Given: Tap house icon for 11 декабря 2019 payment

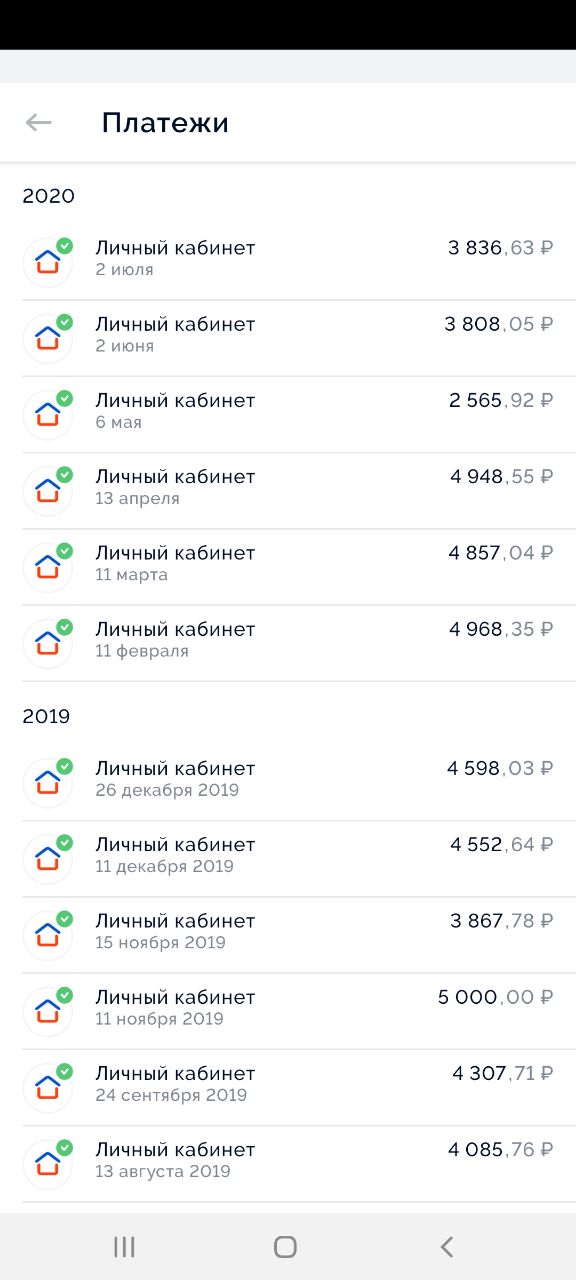Looking at the screenshot, I should tap(48, 858).
